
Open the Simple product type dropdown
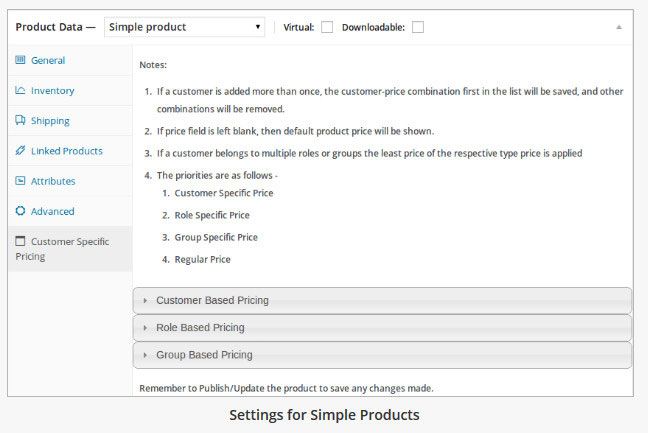pyautogui.click(x=185, y=27)
